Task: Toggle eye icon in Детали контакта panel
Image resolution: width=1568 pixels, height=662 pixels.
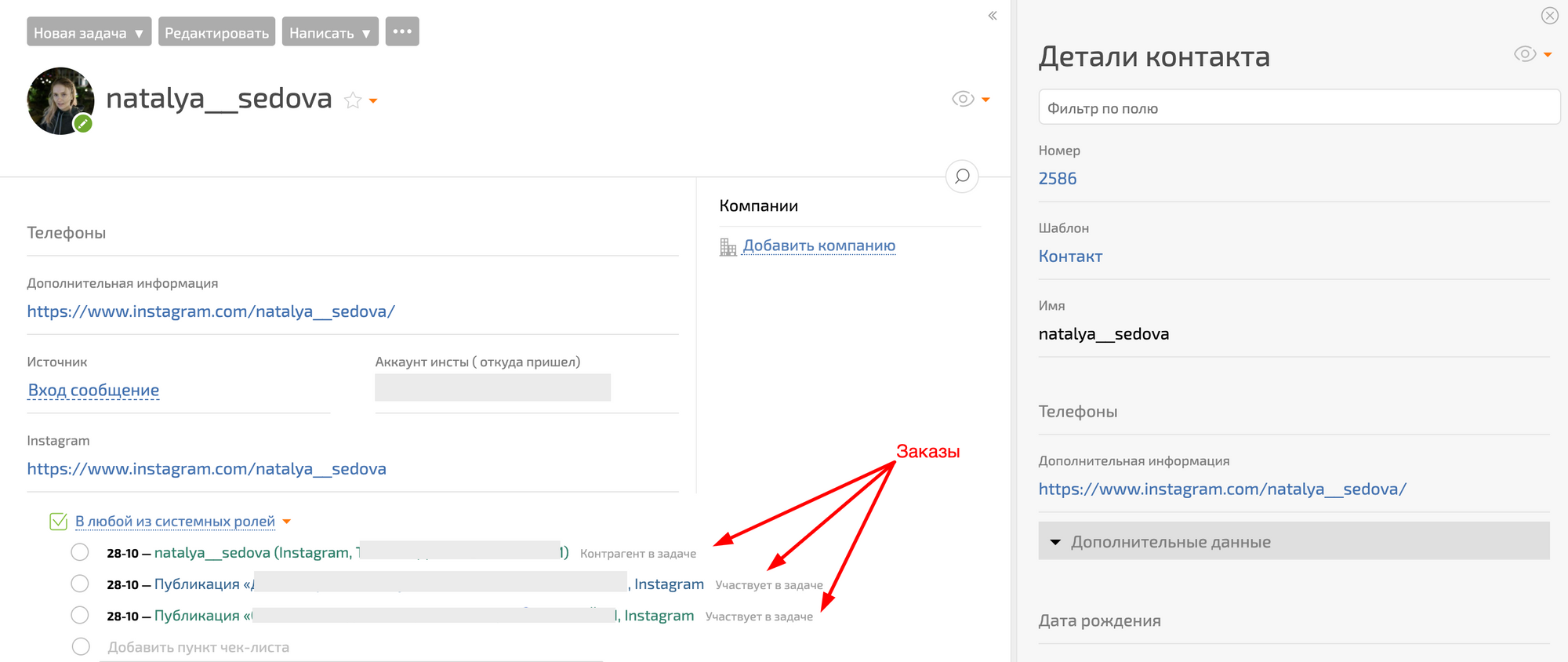Action: pyautogui.click(x=1524, y=54)
